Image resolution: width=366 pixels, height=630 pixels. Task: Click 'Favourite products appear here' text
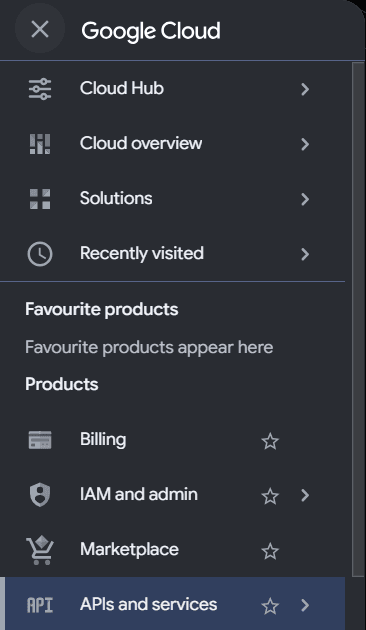[149, 348]
